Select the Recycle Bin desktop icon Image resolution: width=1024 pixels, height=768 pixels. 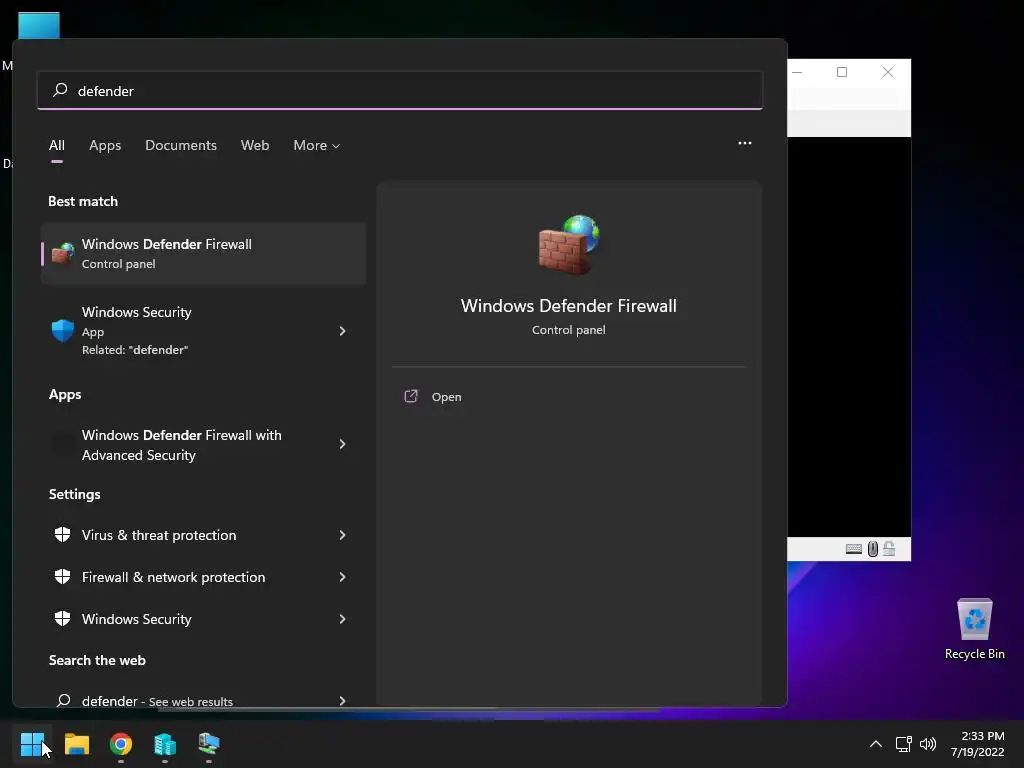pyautogui.click(x=974, y=628)
